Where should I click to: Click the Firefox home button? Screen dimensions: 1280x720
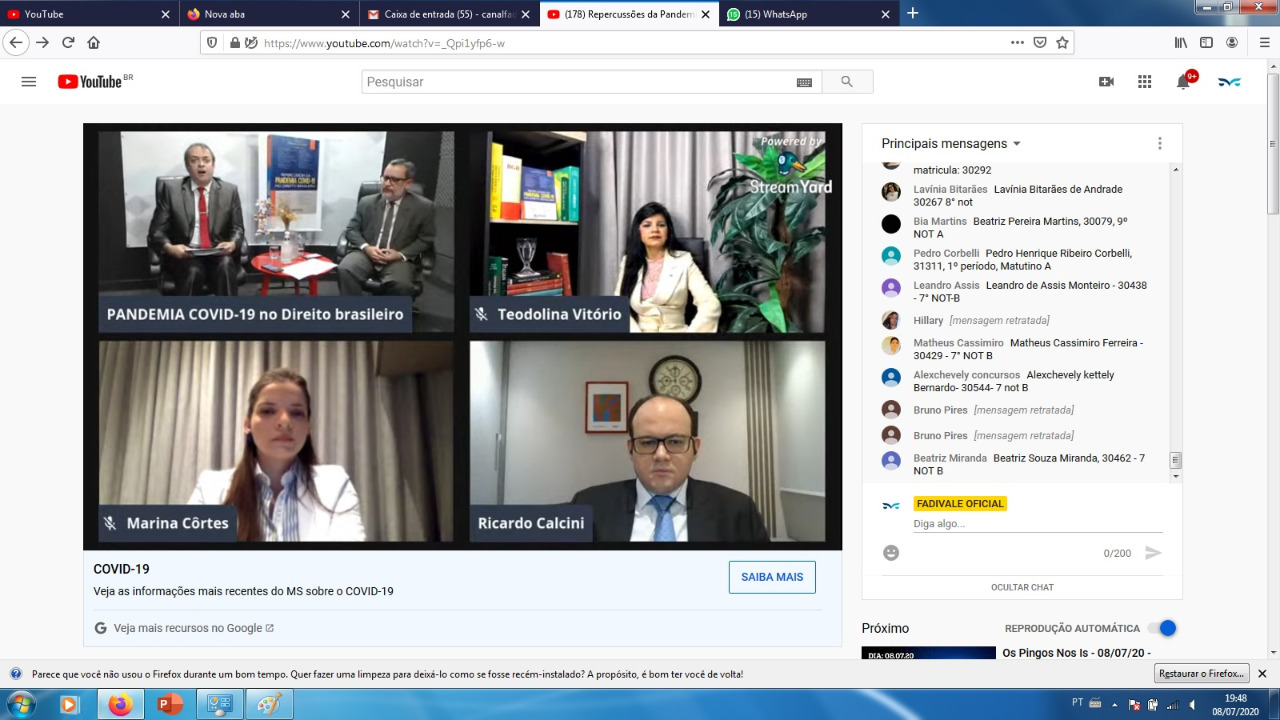click(94, 43)
